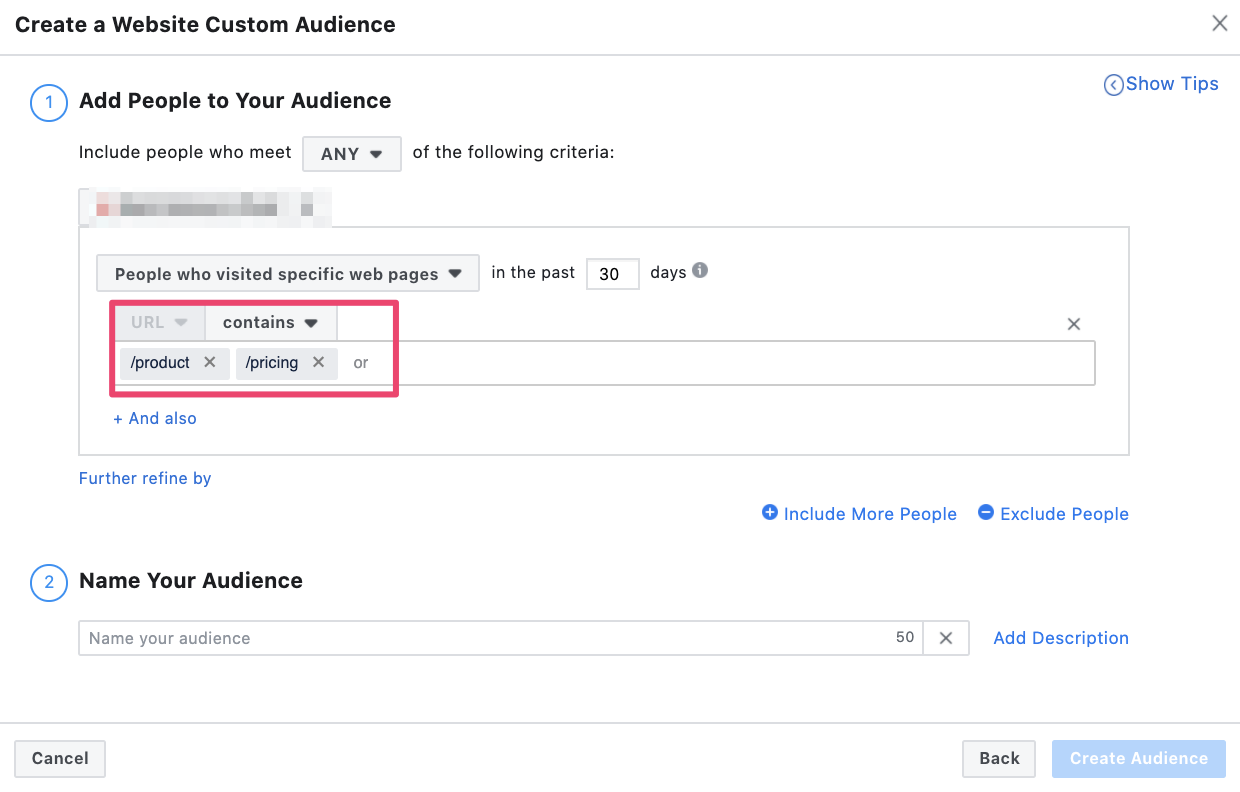Click the info icon next to days

coord(700,271)
